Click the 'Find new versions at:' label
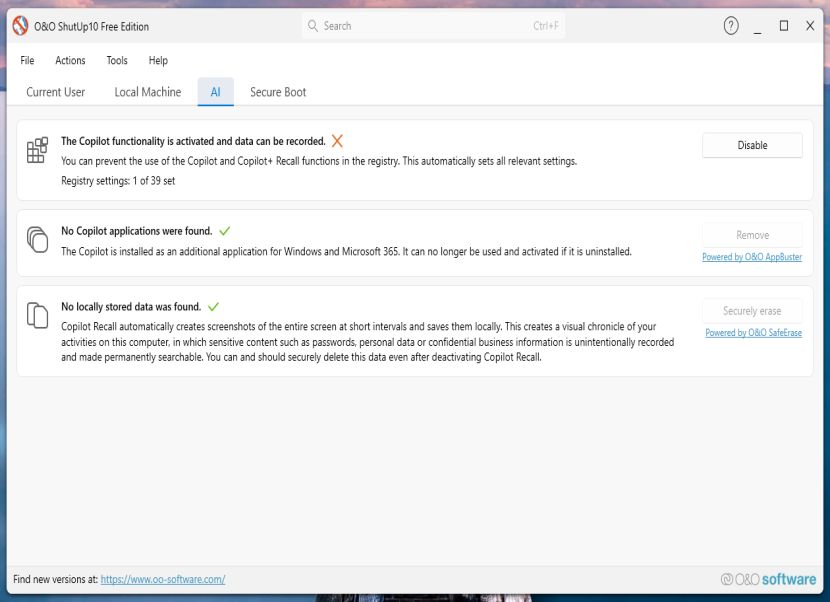The width and height of the screenshot is (830, 602). [x=56, y=579]
